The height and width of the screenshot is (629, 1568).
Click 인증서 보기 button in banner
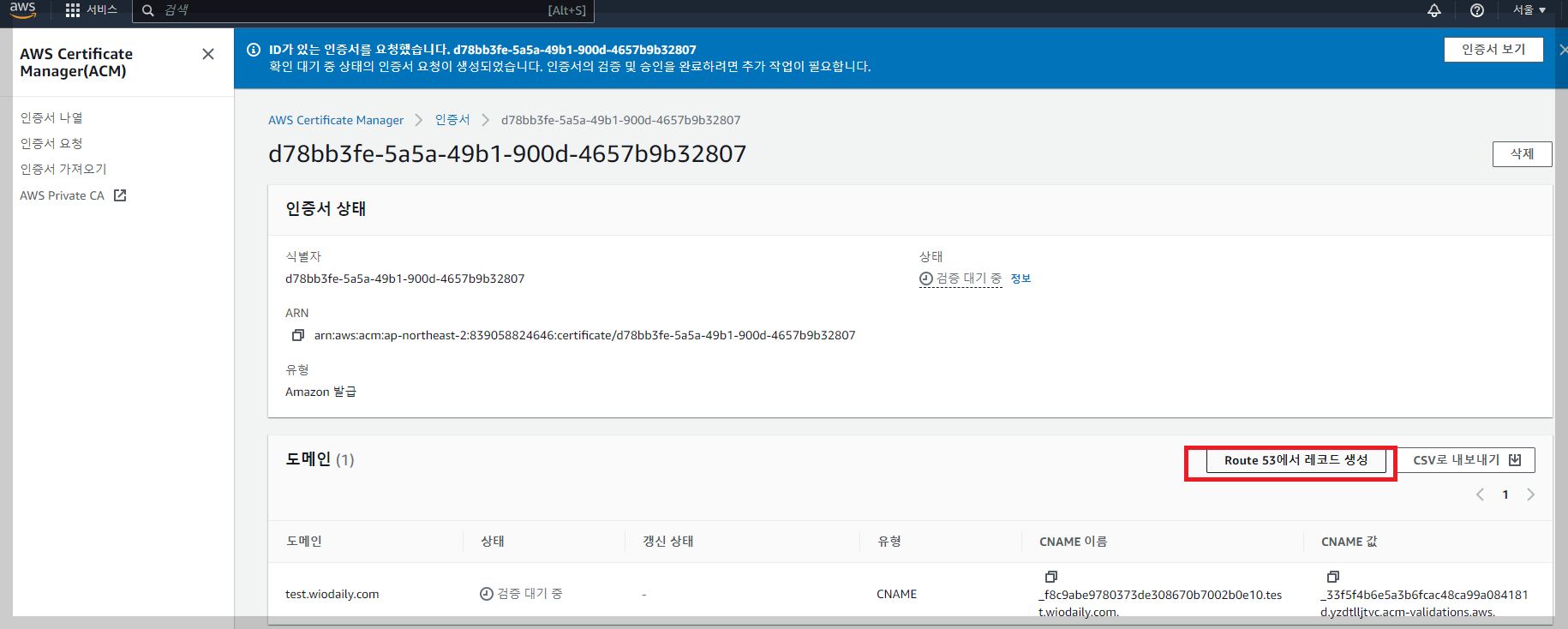pos(1493,50)
